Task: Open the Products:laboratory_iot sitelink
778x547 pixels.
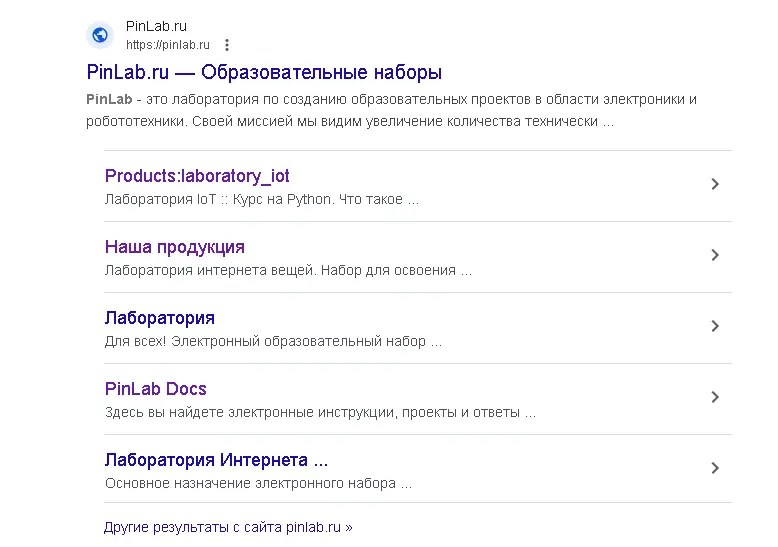Action: (197, 176)
